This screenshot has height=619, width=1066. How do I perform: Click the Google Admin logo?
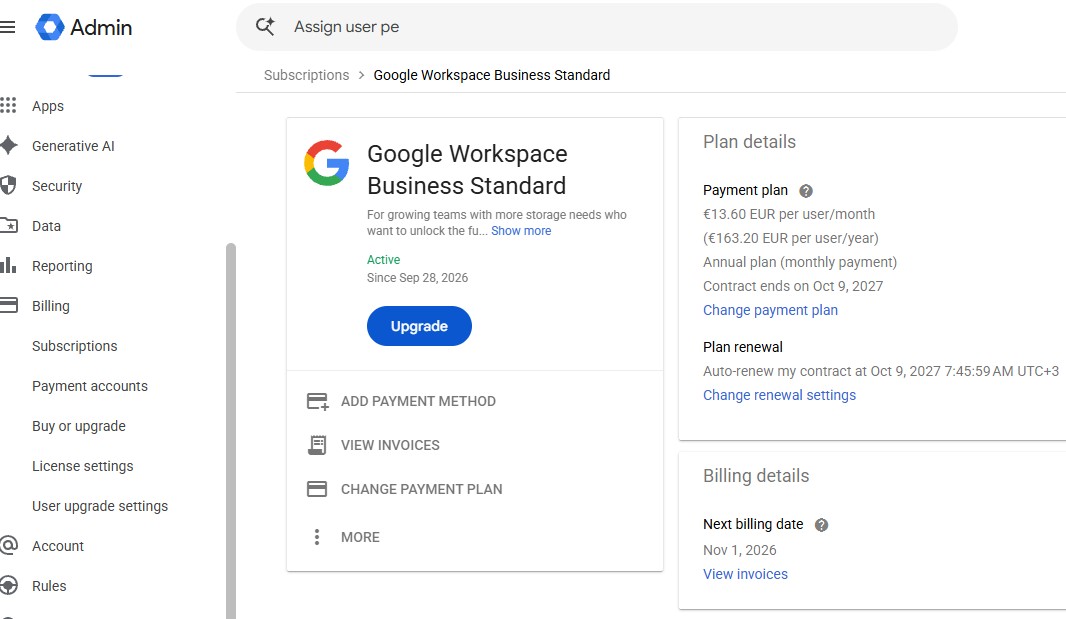point(84,27)
